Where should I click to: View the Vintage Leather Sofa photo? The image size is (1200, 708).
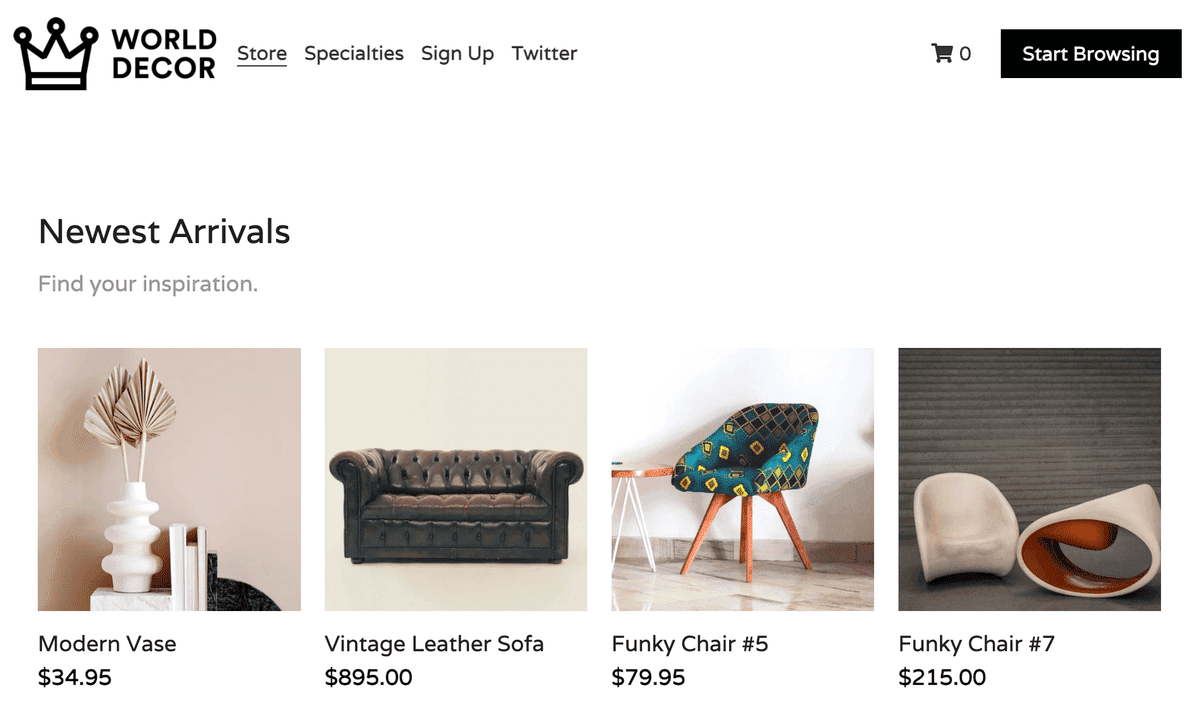click(x=456, y=479)
